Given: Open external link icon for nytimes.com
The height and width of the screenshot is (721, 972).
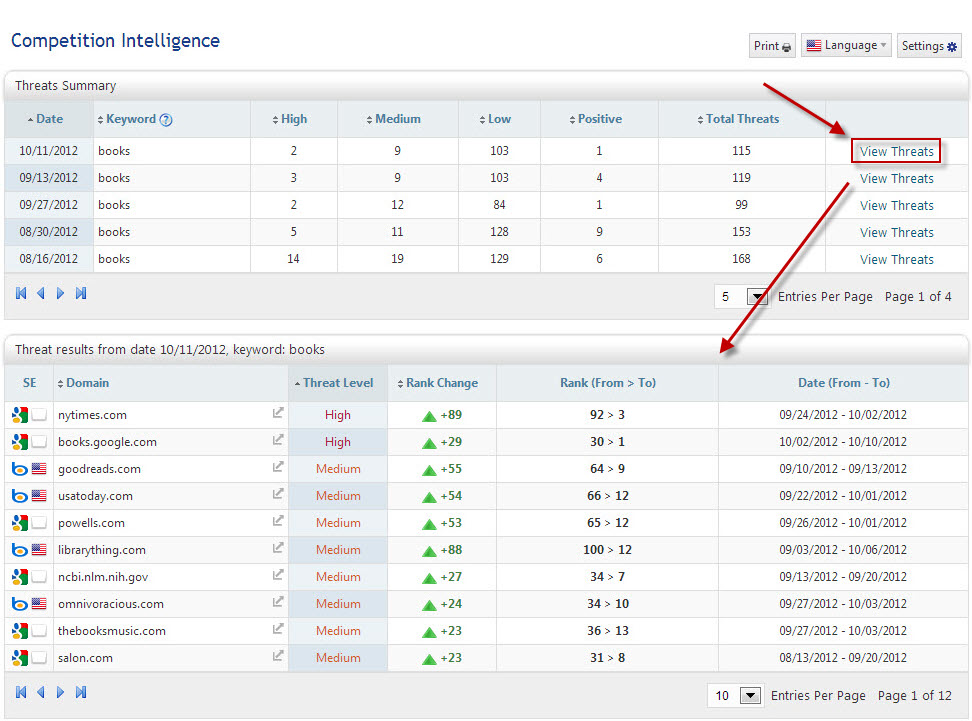Looking at the screenshot, I should tap(278, 413).
